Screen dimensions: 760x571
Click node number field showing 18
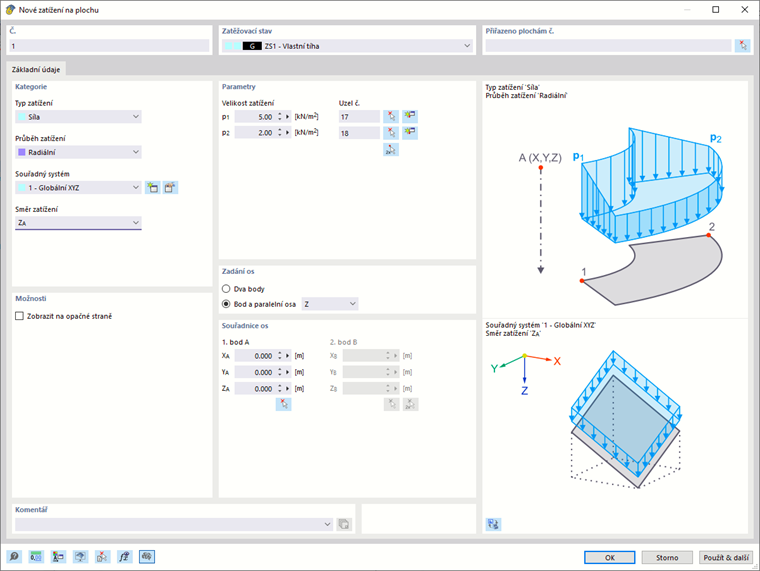coord(359,133)
